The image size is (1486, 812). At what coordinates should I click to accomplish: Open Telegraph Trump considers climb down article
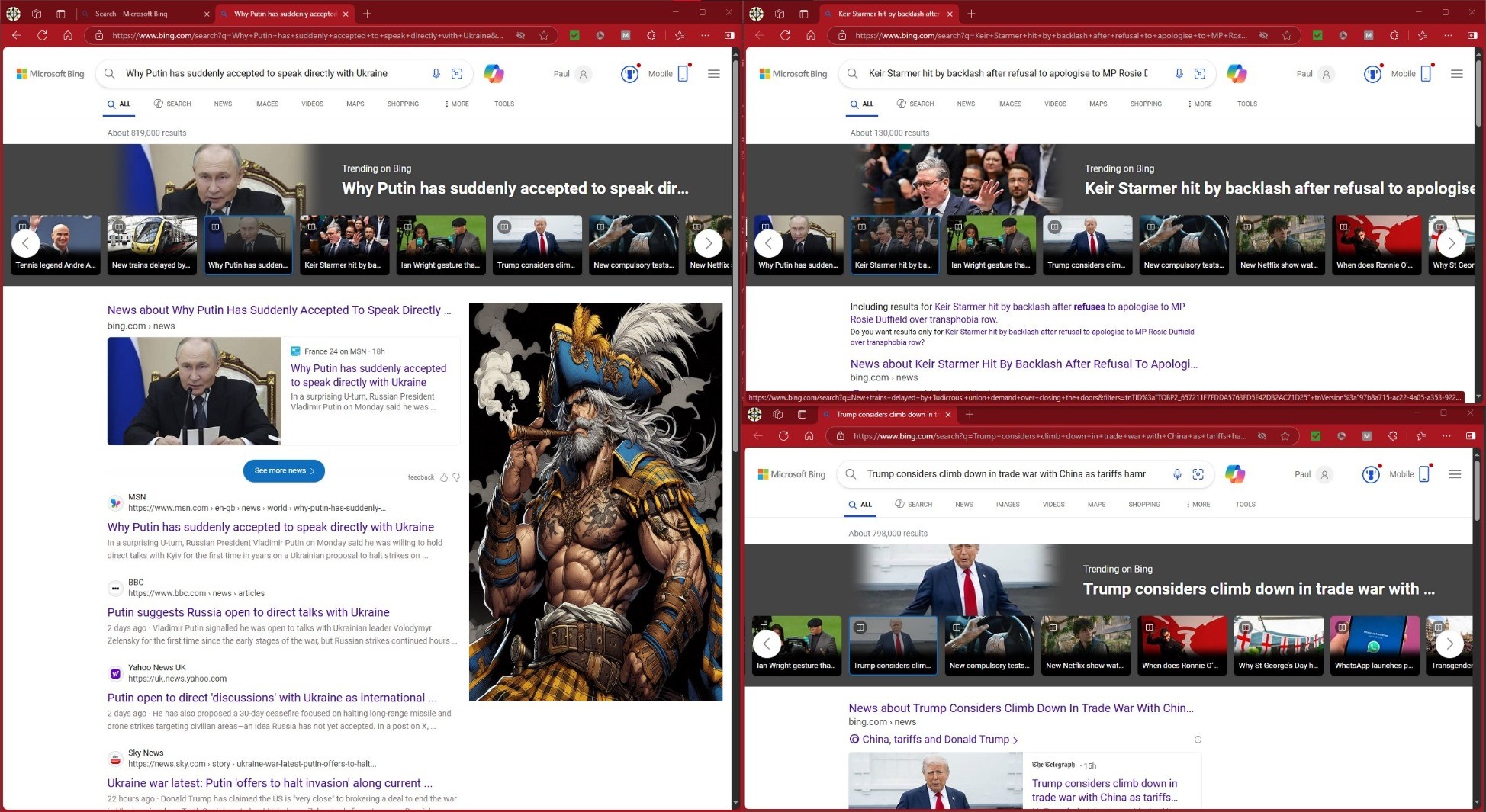point(1105,790)
